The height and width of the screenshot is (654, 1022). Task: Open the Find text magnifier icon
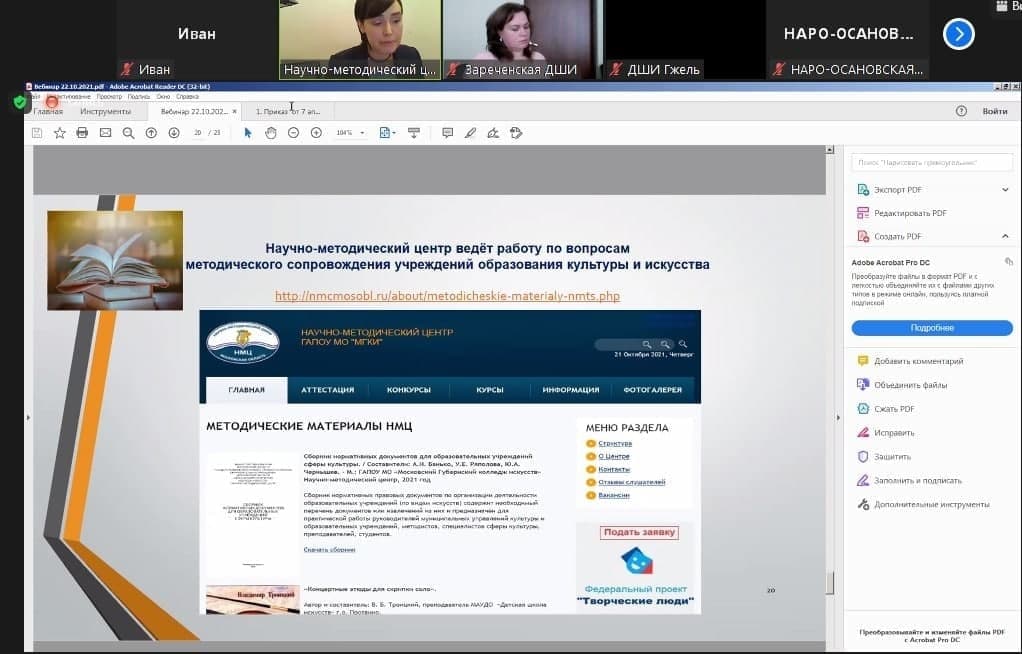[128, 133]
